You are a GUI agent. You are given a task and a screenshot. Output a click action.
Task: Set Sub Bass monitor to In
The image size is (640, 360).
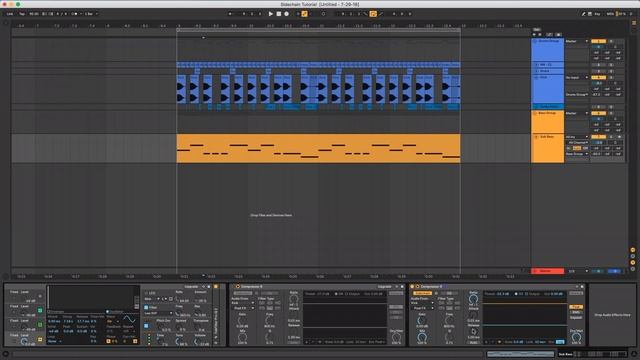click(x=569, y=148)
